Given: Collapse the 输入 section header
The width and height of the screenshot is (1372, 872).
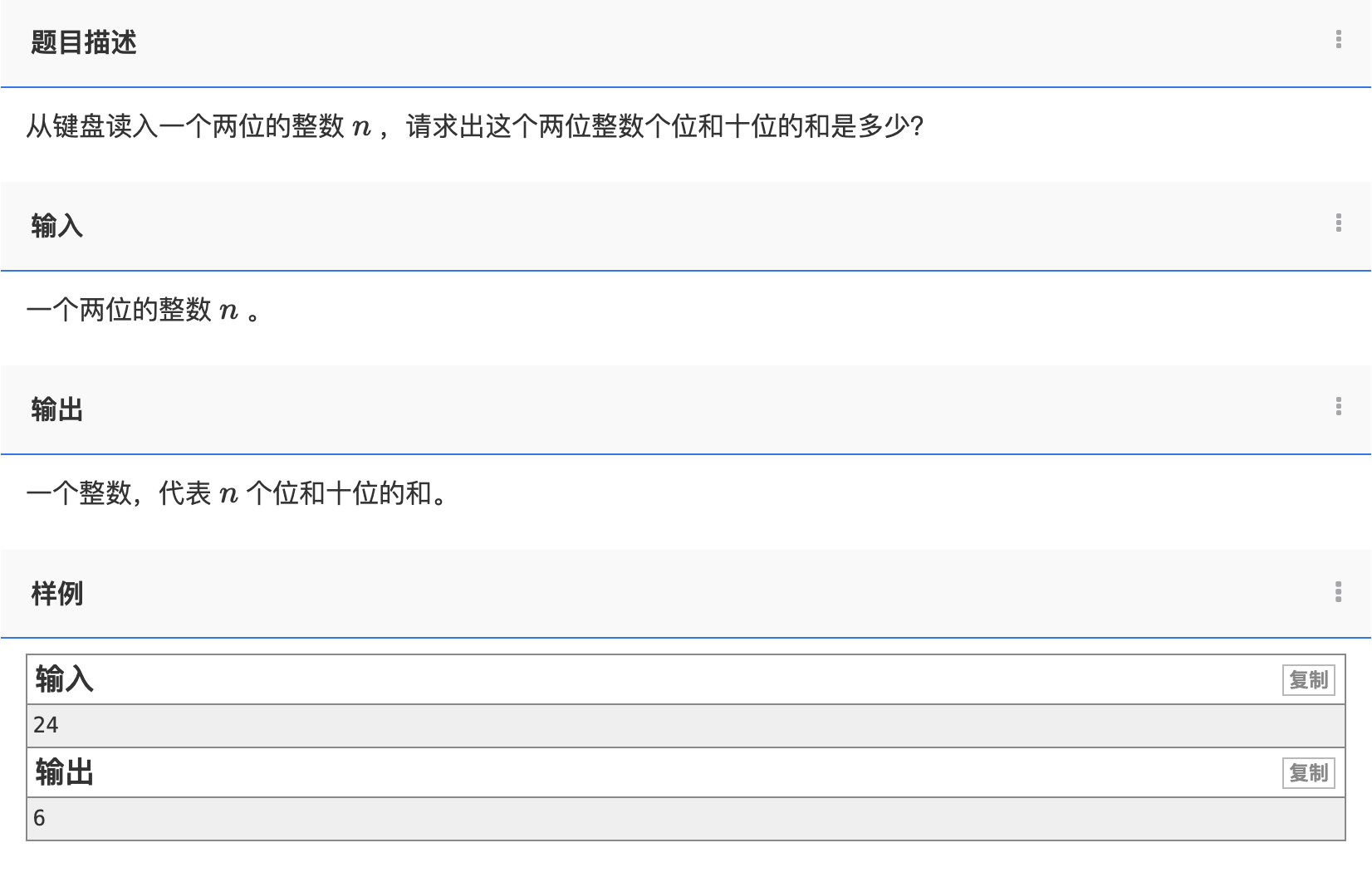Looking at the screenshot, I should pyautogui.click(x=56, y=226).
